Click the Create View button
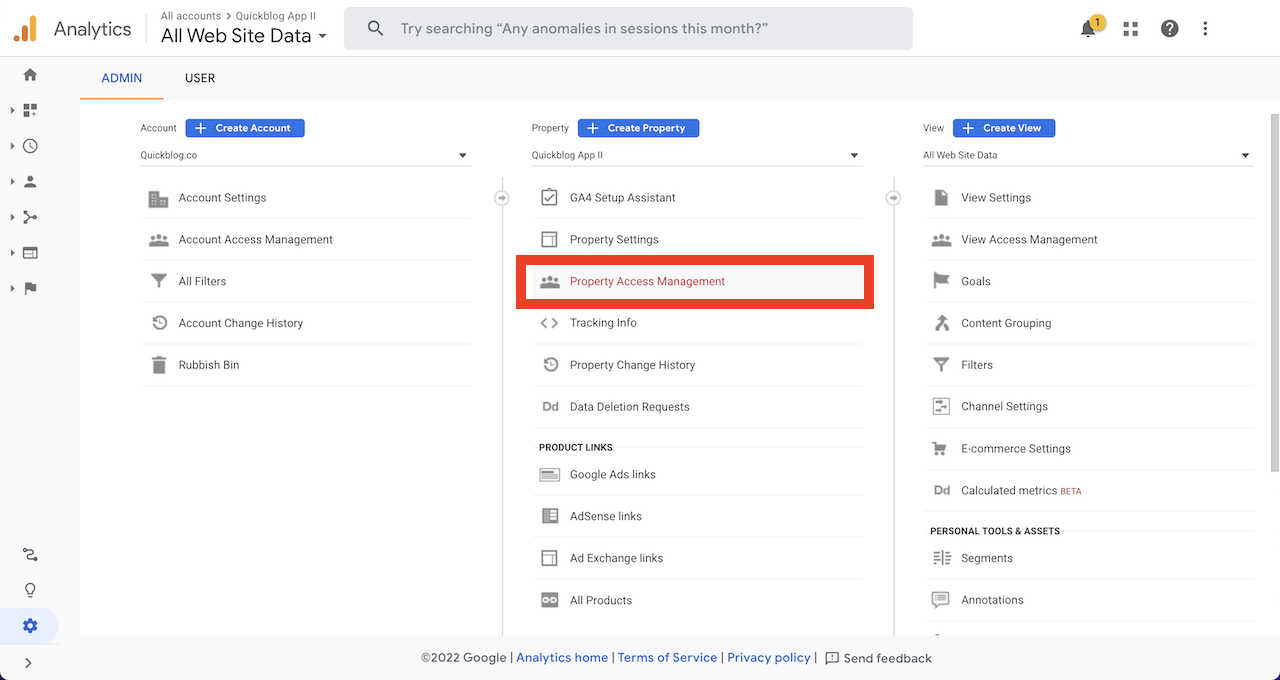Image resolution: width=1280 pixels, height=680 pixels. (1004, 128)
